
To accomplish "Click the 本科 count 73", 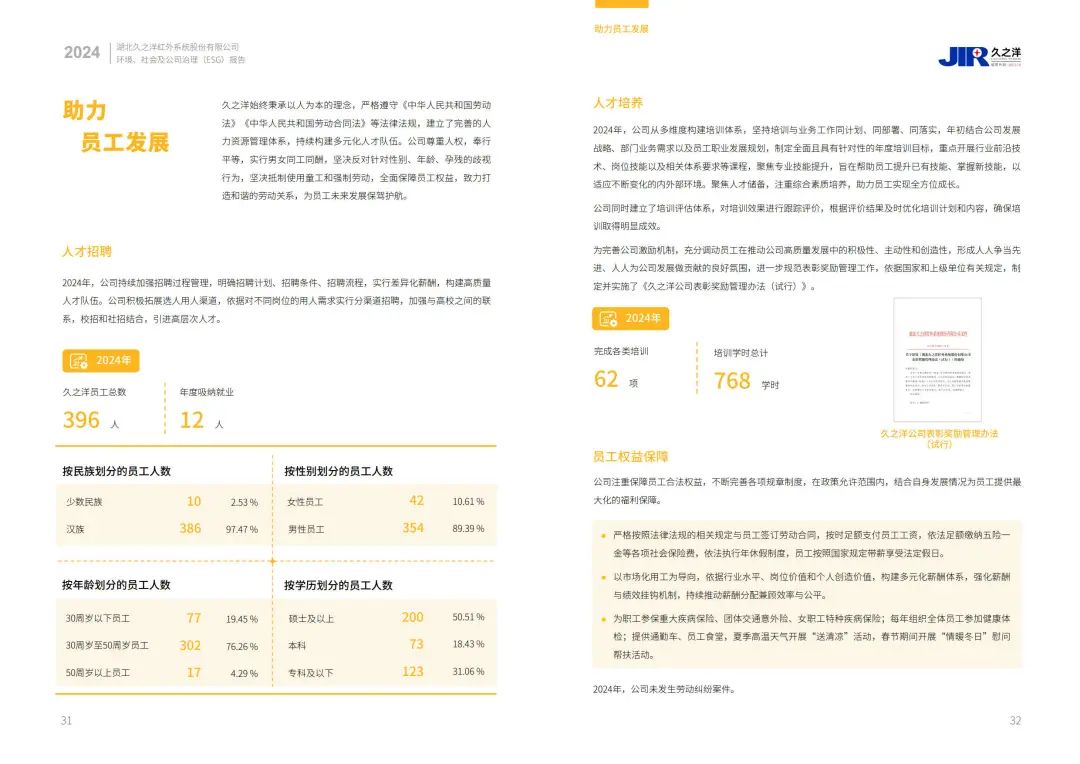I will point(417,644).
